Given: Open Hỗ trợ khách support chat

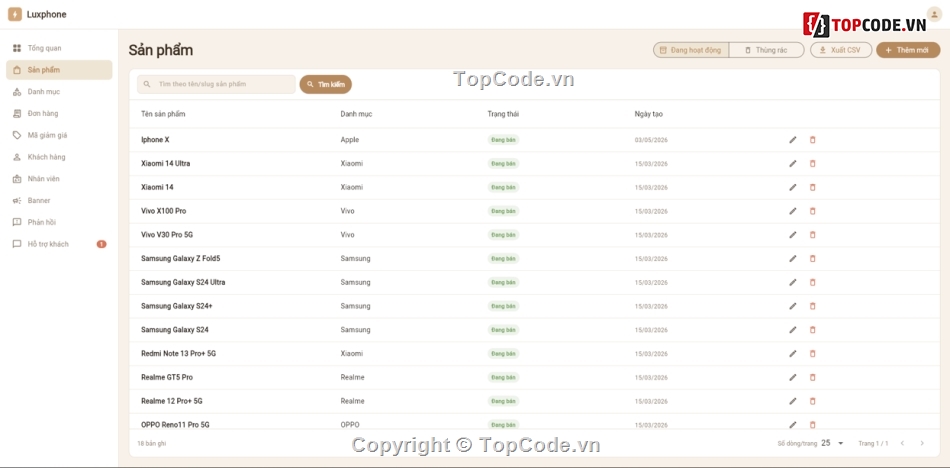Looking at the screenshot, I should pos(59,244).
